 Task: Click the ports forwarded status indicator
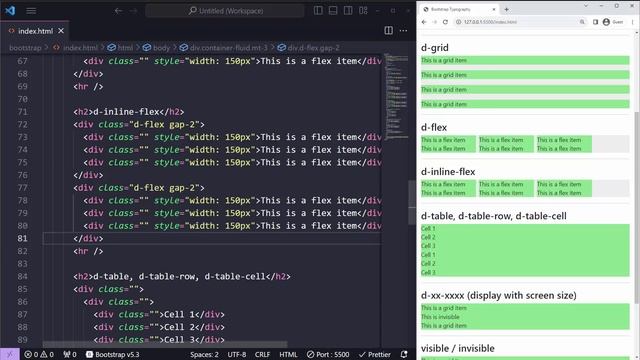coord(70,354)
